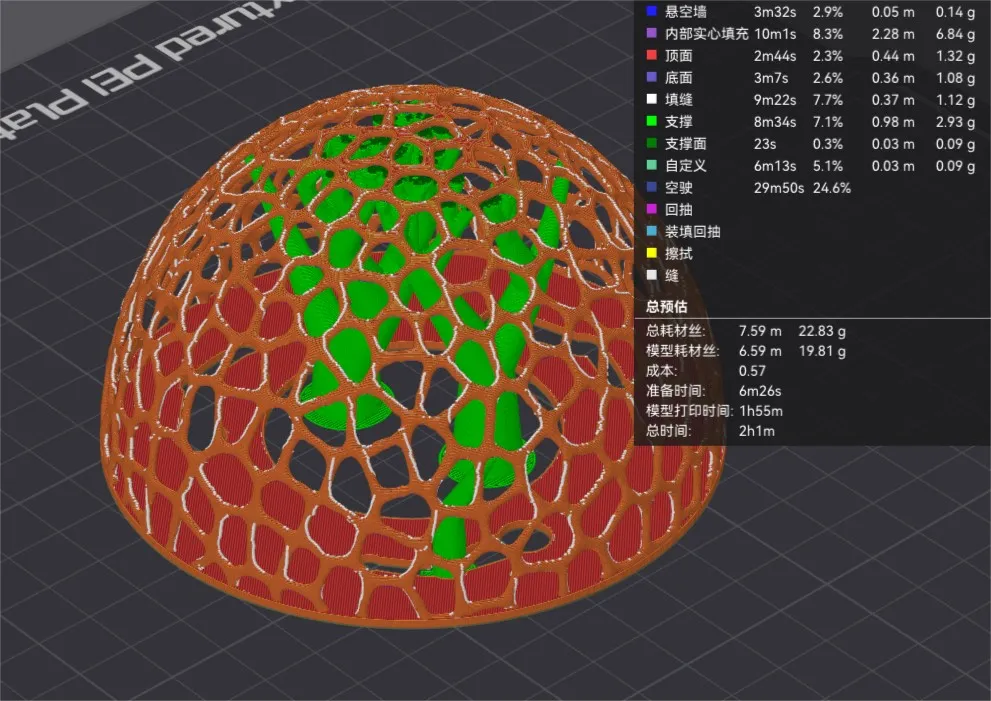The image size is (991, 701).
Task: Click the 总预估 section heading
Action: (667, 307)
